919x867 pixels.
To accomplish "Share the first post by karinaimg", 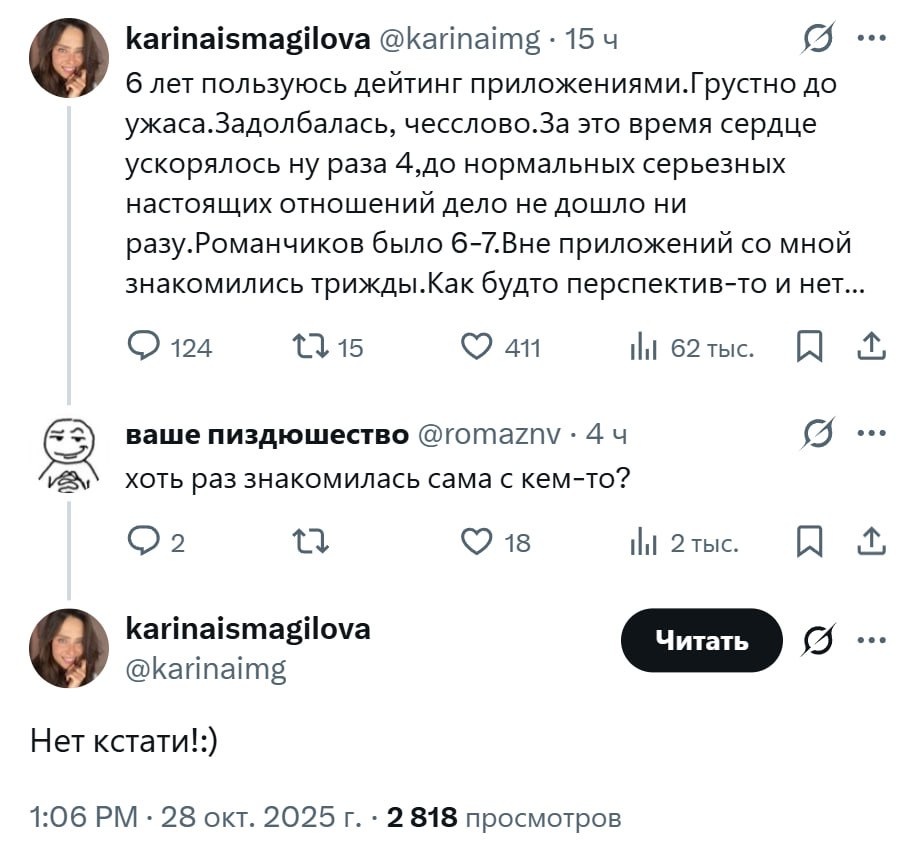I will 871,346.
